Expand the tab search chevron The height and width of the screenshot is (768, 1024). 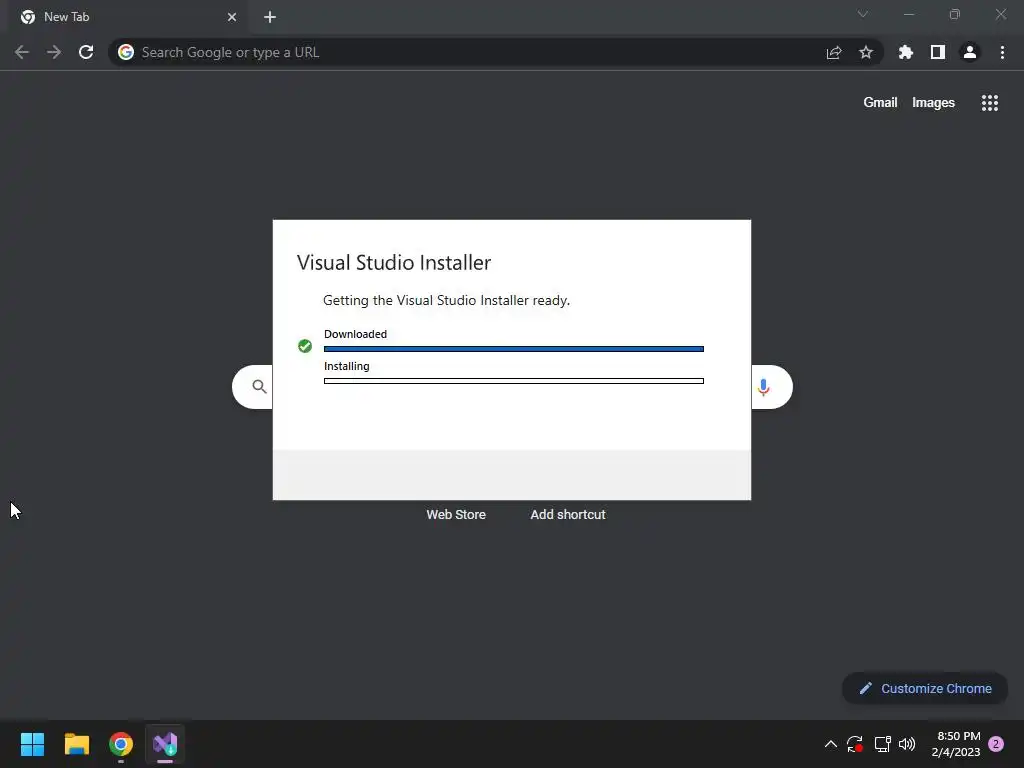point(863,14)
